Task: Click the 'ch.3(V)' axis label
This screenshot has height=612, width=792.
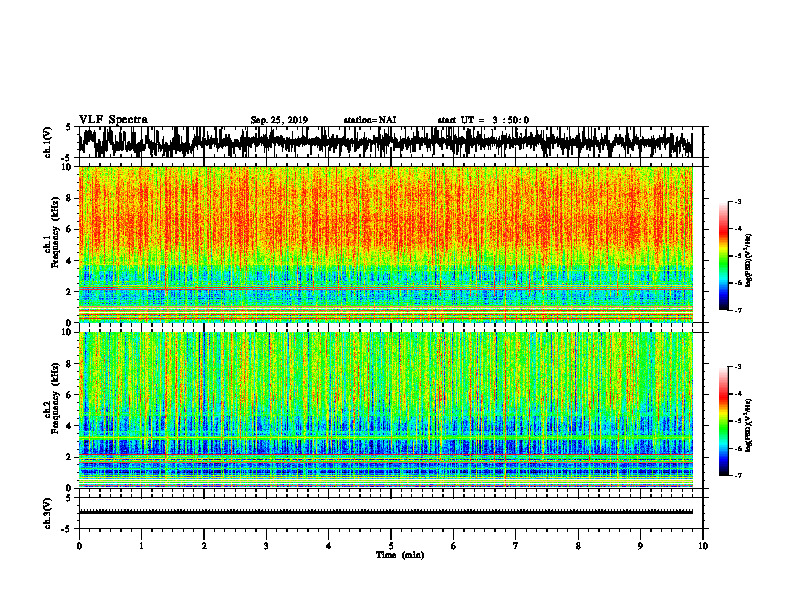Action: tap(48, 514)
